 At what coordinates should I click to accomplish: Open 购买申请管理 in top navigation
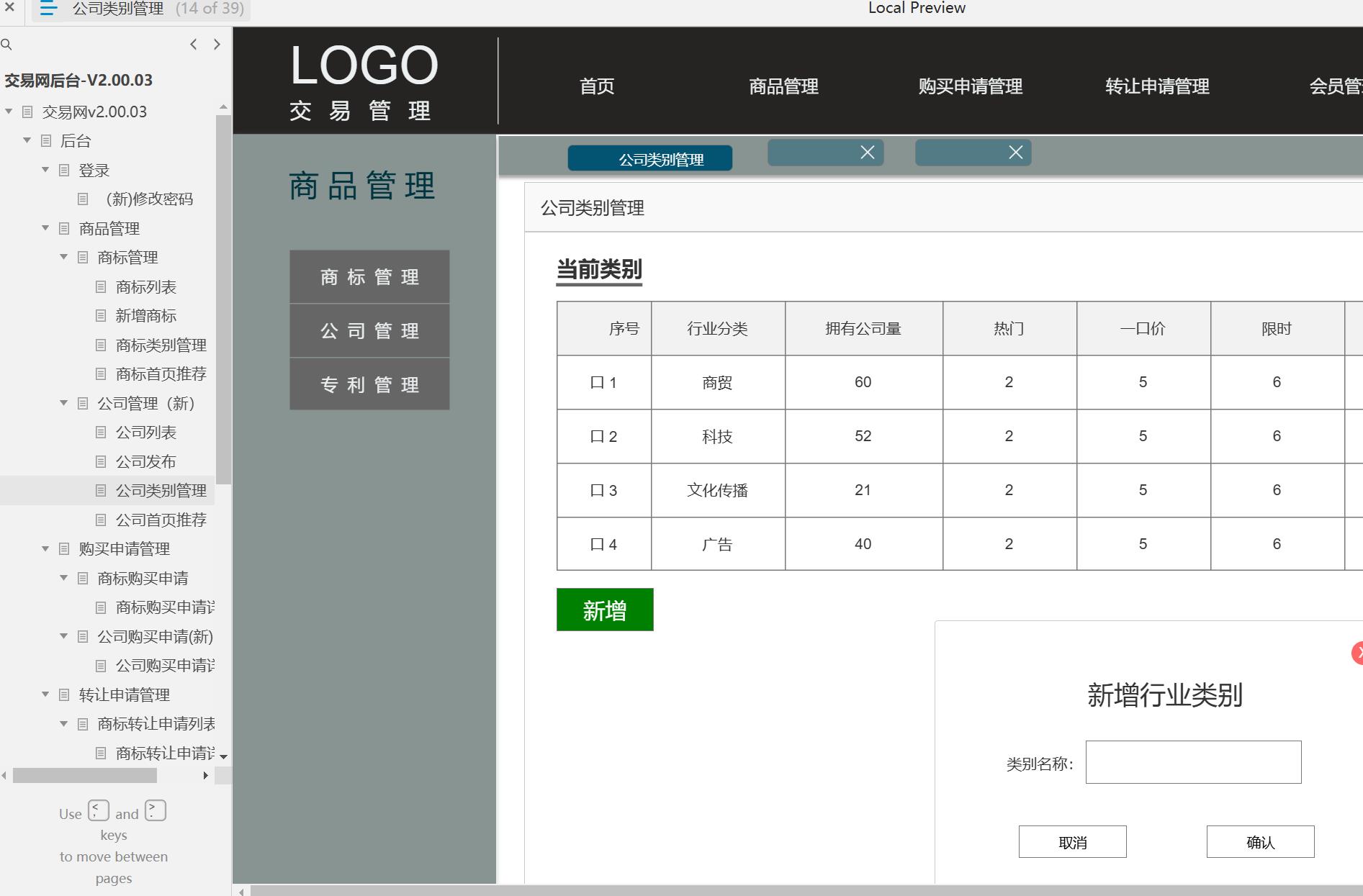pyautogui.click(x=970, y=86)
